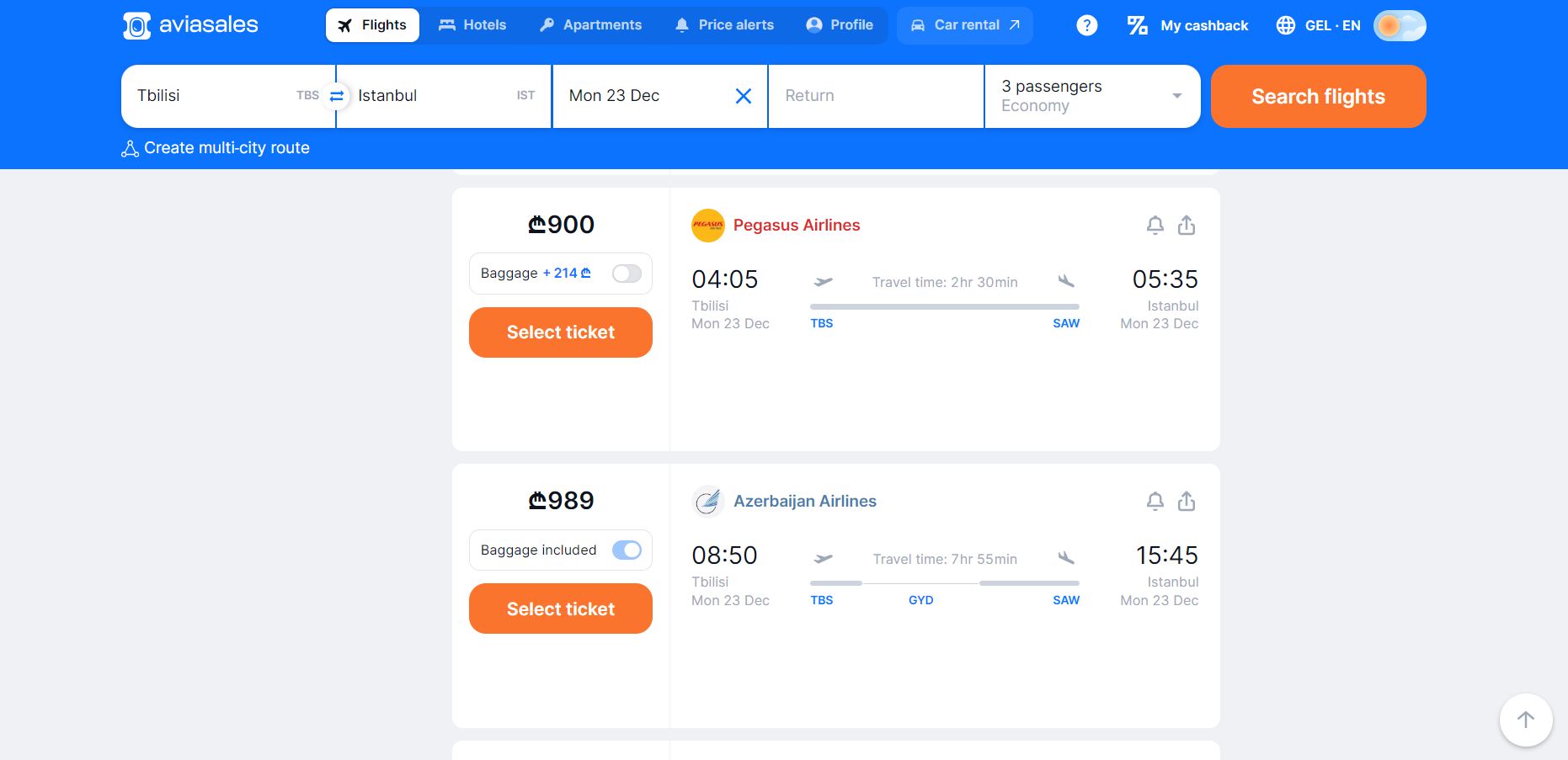The height and width of the screenshot is (760, 1568).
Task: Click the 989 price on Azerbaijan card
Action: [561, 501]
